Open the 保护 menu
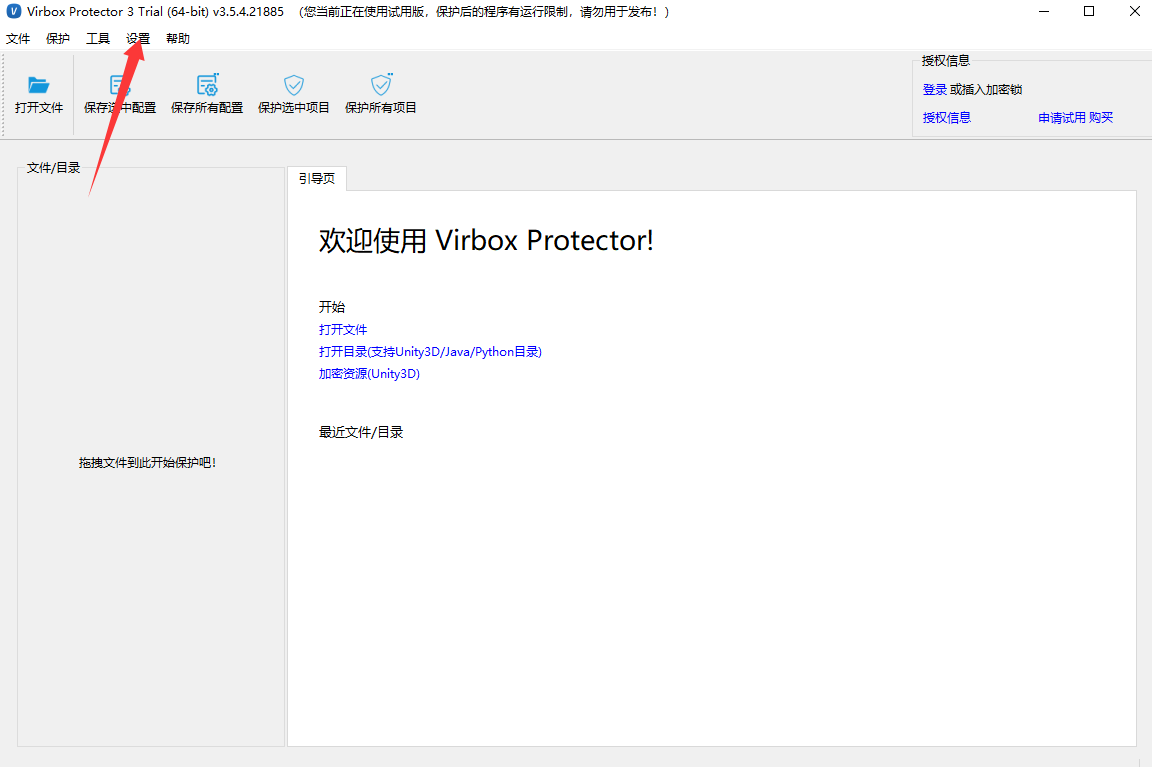 click(58, 39)
